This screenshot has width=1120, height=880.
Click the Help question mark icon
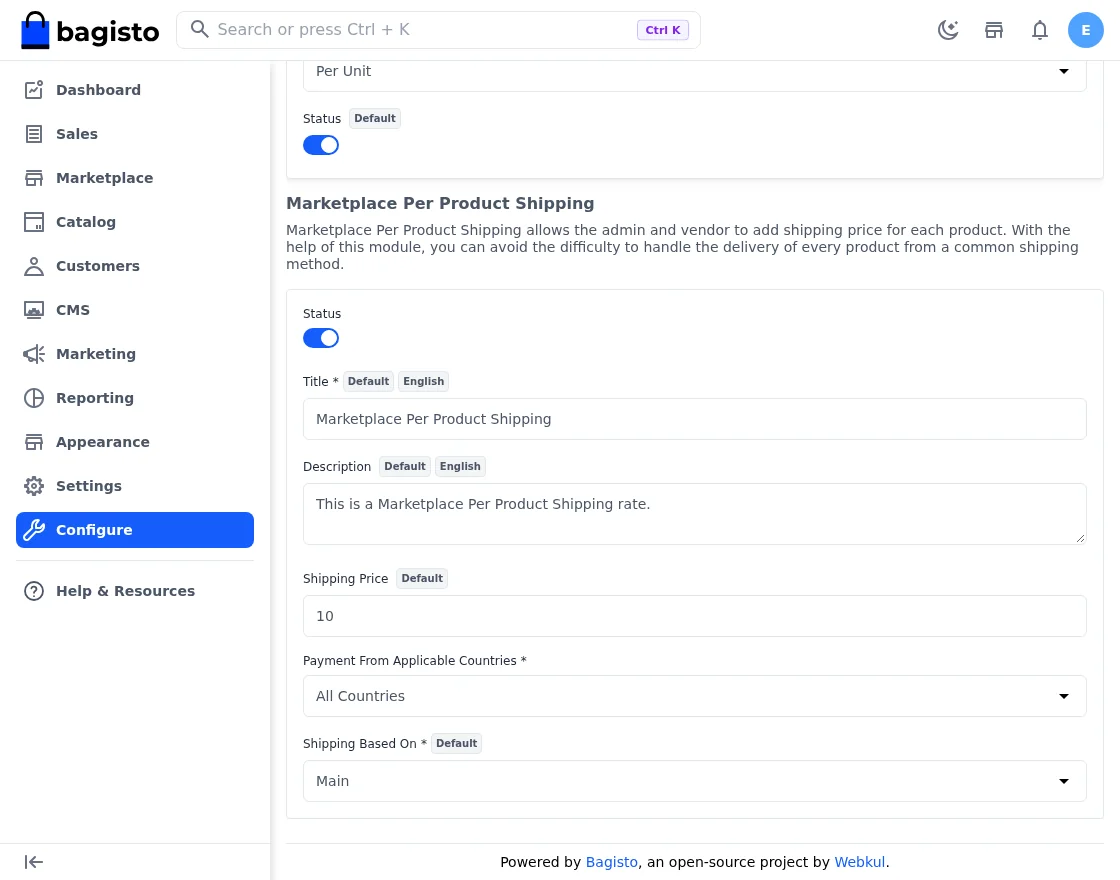tap(34, 591)
